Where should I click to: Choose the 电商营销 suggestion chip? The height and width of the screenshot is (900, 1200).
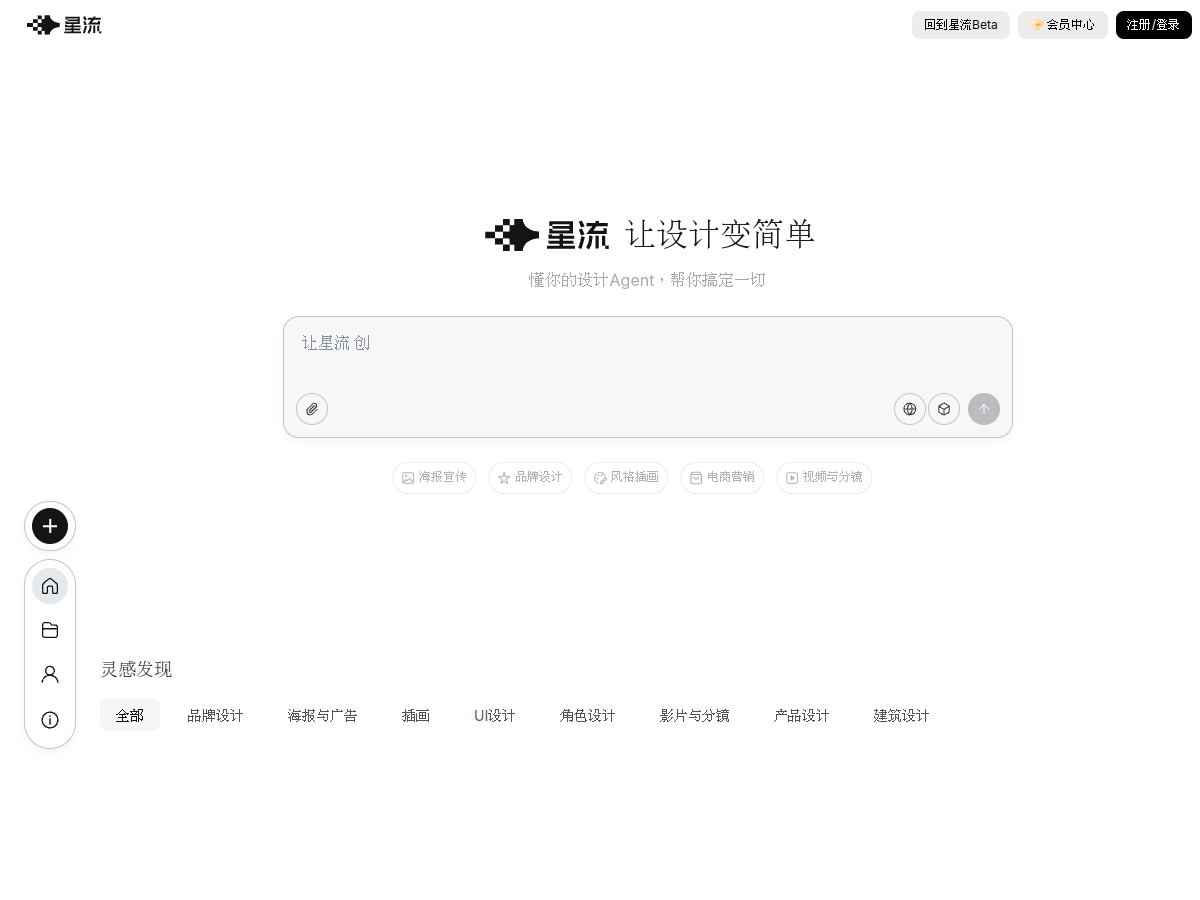[x=722, y=477]
